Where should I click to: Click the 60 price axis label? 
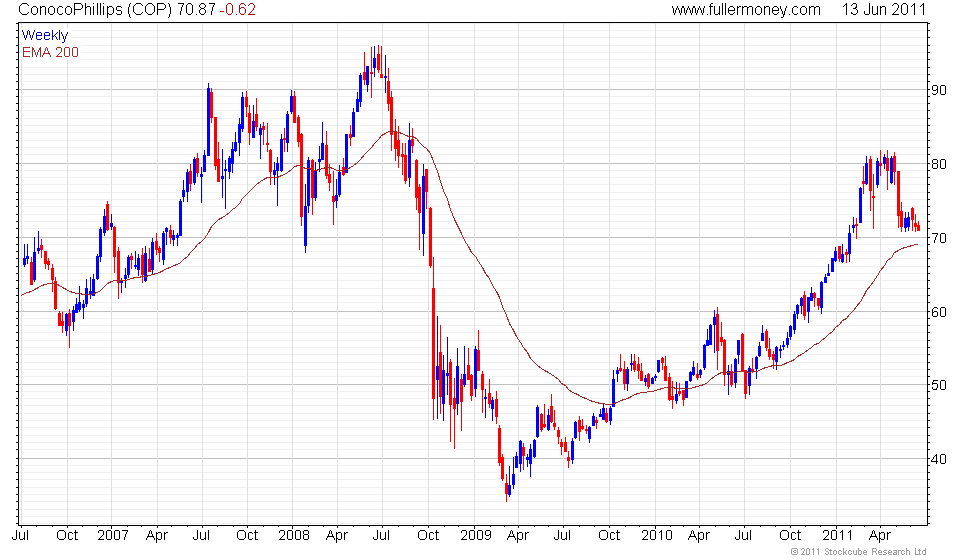(939, 312)
